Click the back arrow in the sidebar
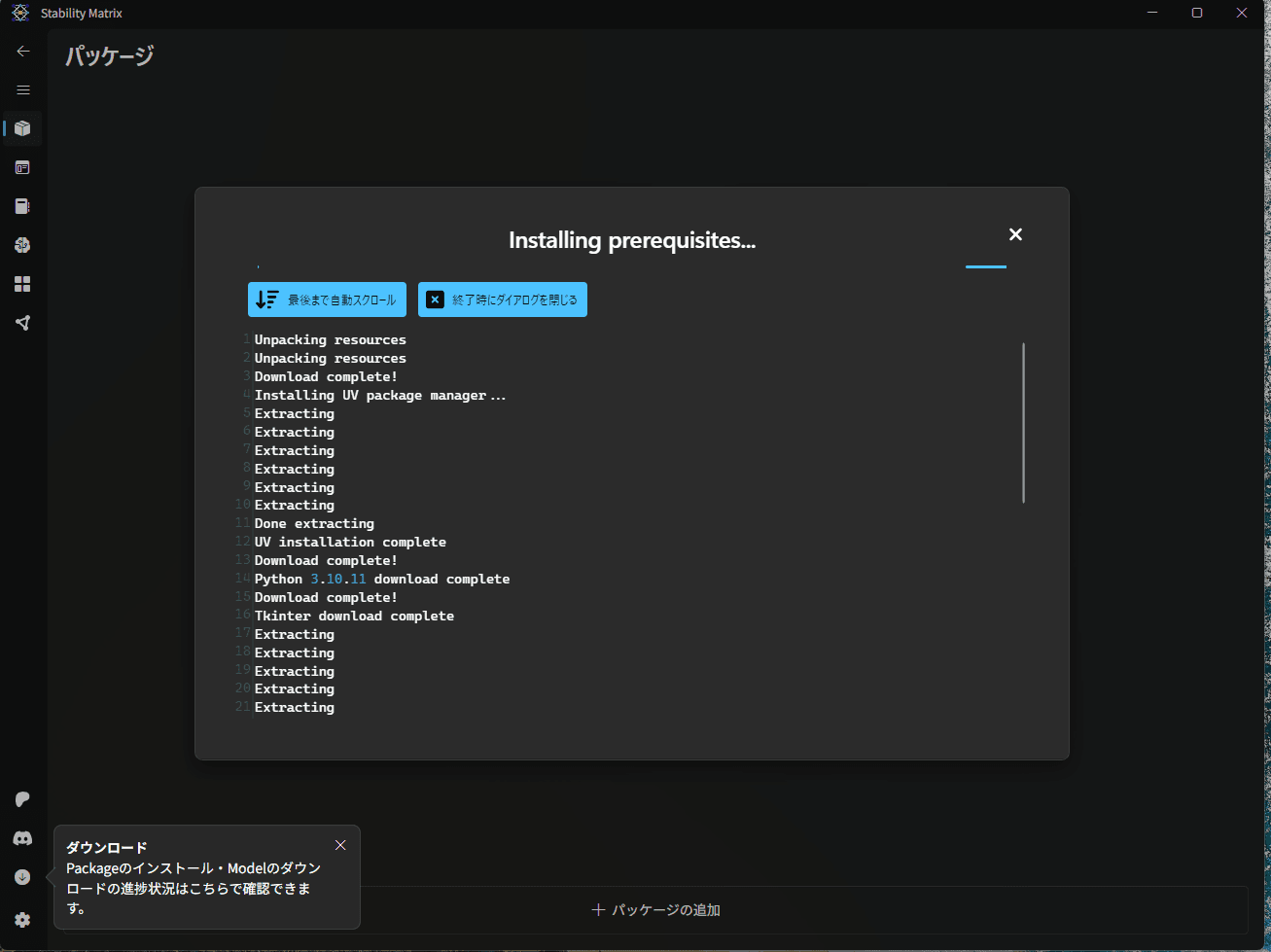The width and height of the screenshot is (1271, 952). [23, 52]
